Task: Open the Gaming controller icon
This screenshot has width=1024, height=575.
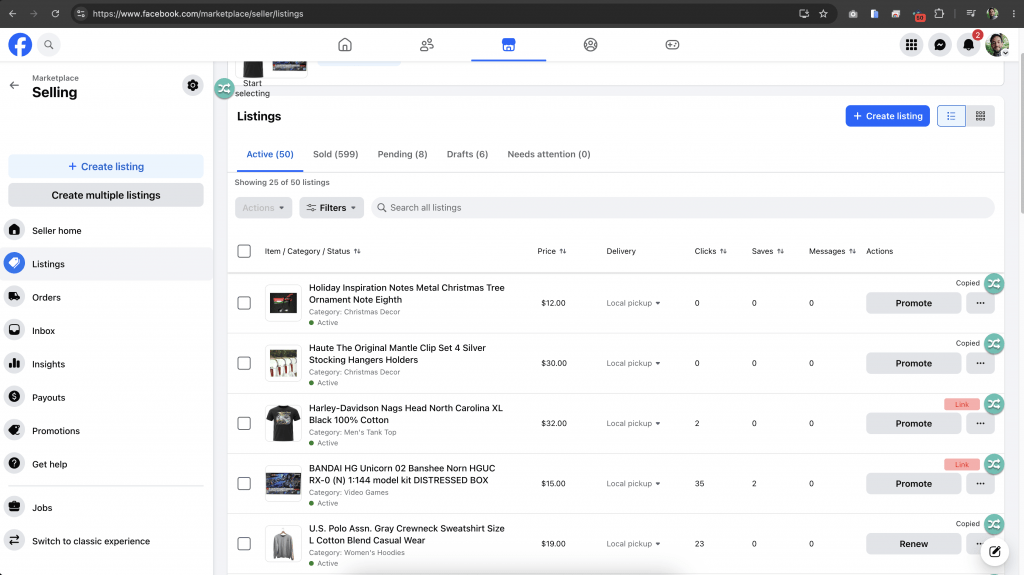Action: (672, 44)
